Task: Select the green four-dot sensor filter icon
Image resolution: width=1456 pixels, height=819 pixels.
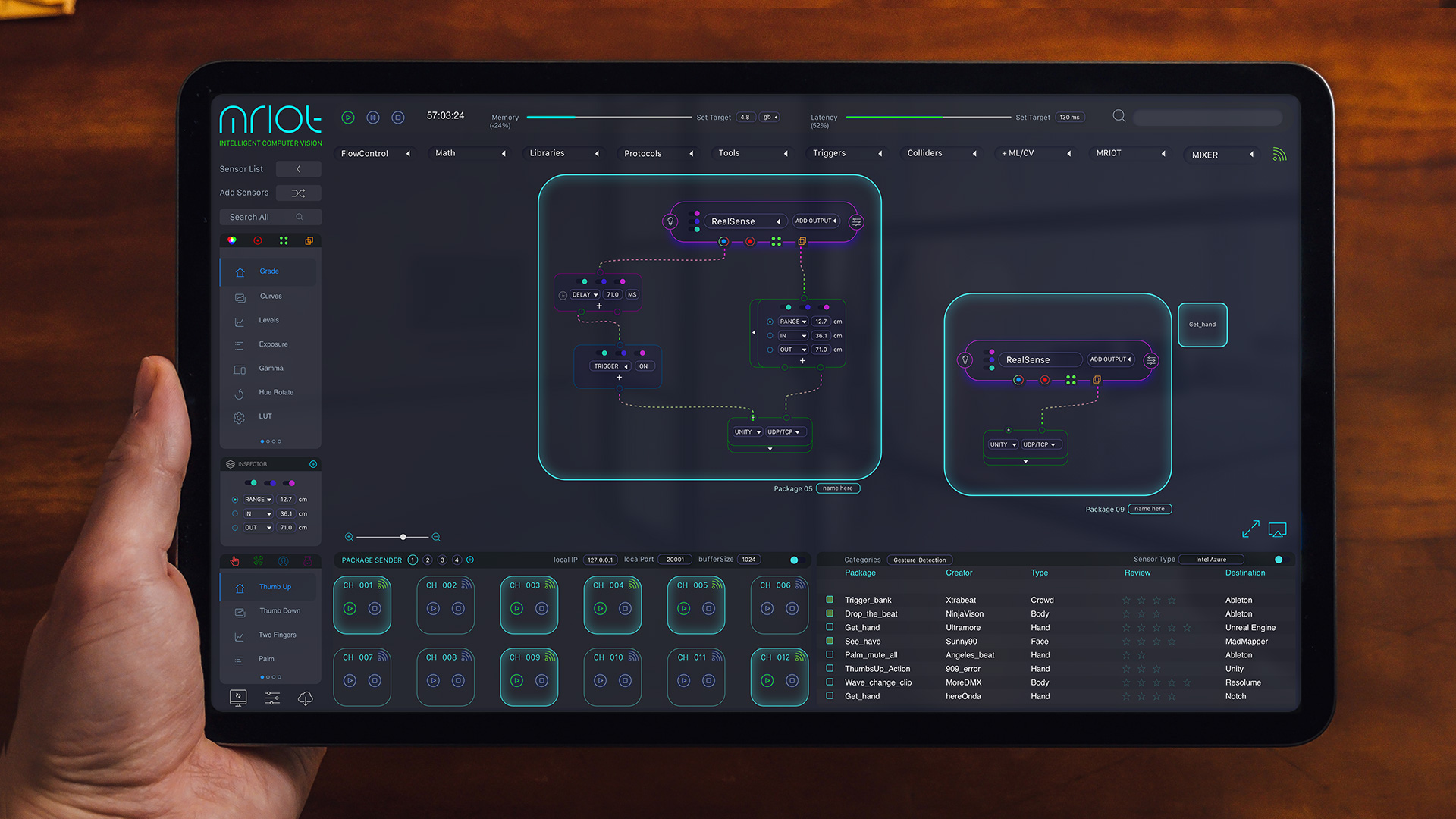Action: 284,240
